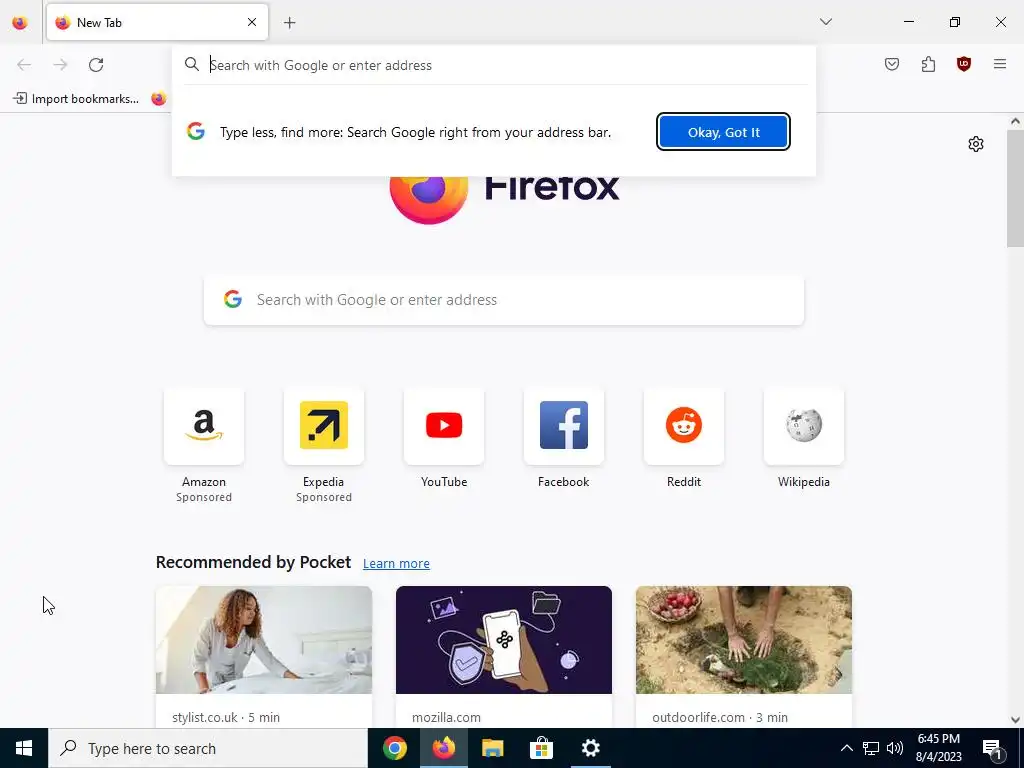Click the address bar search field
Viewport: 1024px width, 768px height.
pyautogui.click(x=494, y=65)
